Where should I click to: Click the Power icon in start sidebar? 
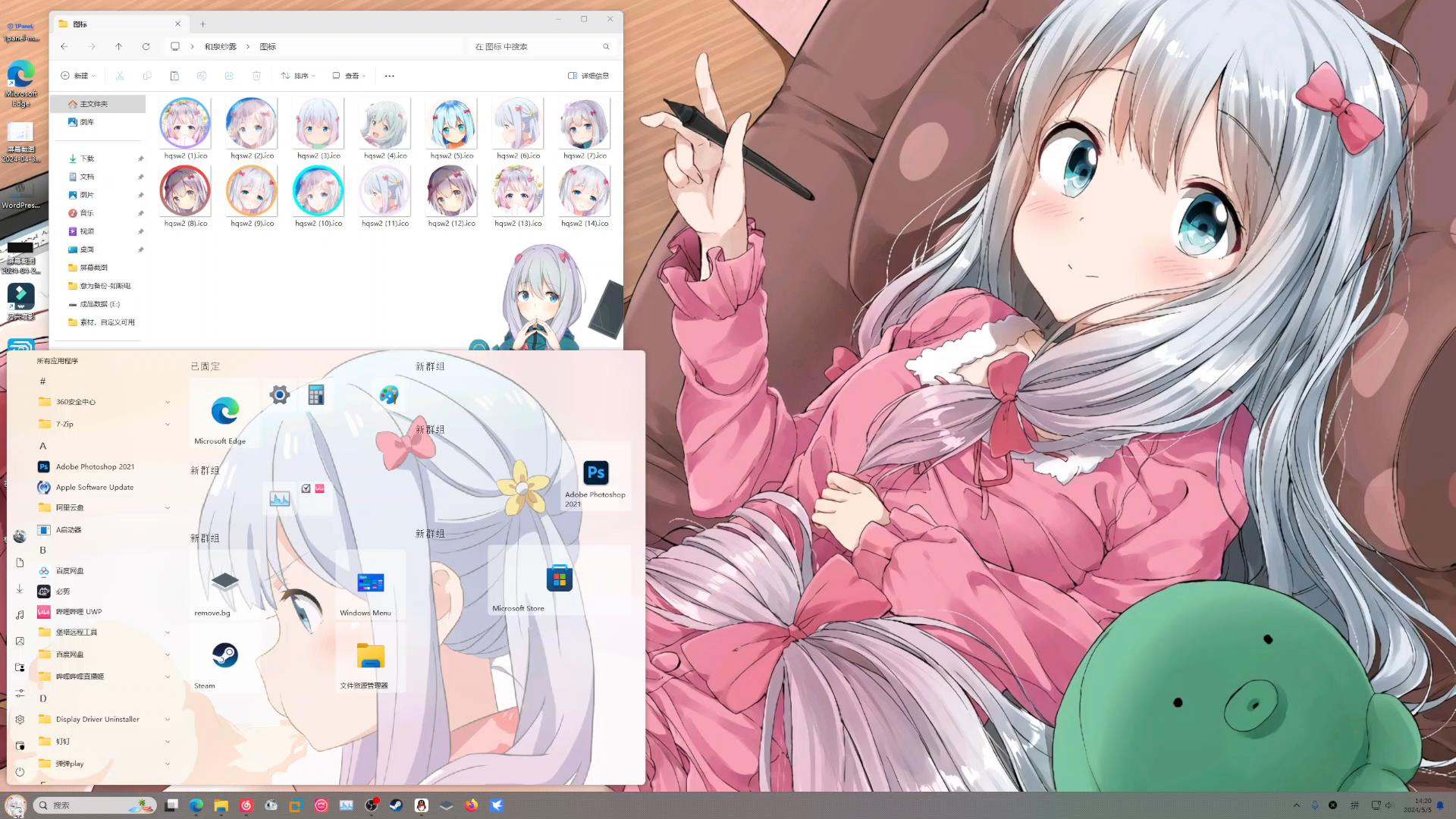[x=20, y=772]
